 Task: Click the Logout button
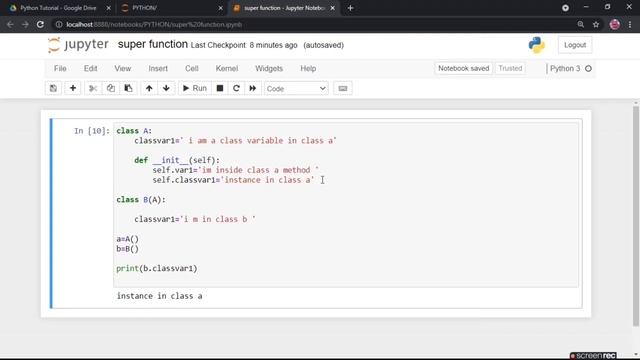click(x=575, y=45)
